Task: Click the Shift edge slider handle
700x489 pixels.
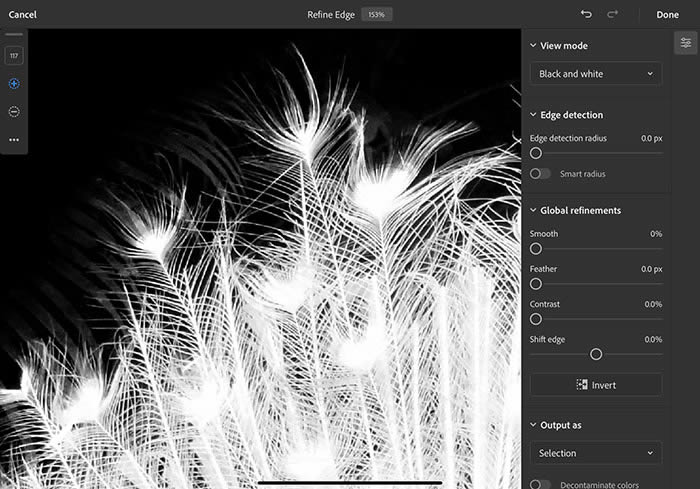Action: click(596, 354)
